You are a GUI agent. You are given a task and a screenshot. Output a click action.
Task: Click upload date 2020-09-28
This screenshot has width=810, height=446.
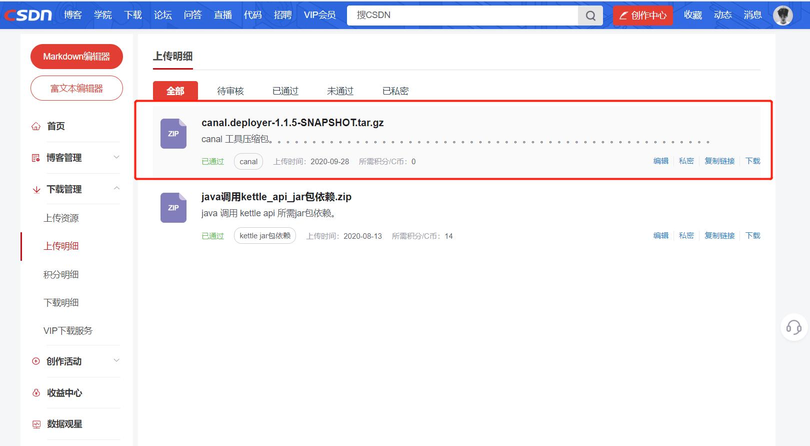(330, 162)
